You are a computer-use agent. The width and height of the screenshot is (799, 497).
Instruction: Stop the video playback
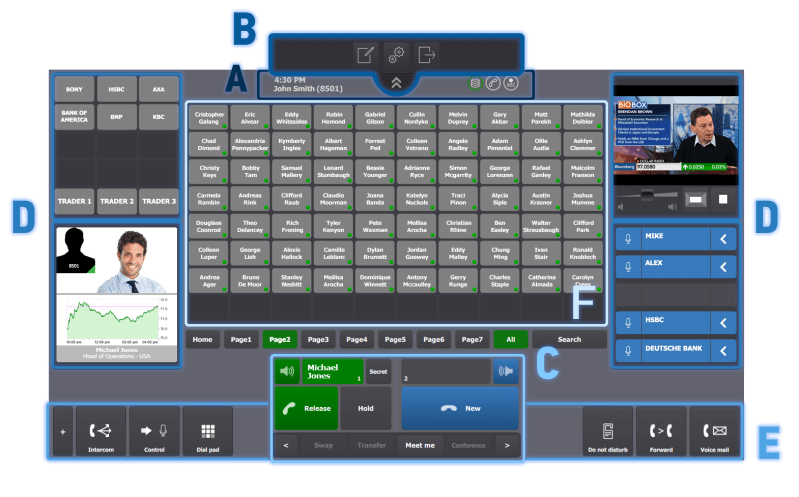click(723, 199)
